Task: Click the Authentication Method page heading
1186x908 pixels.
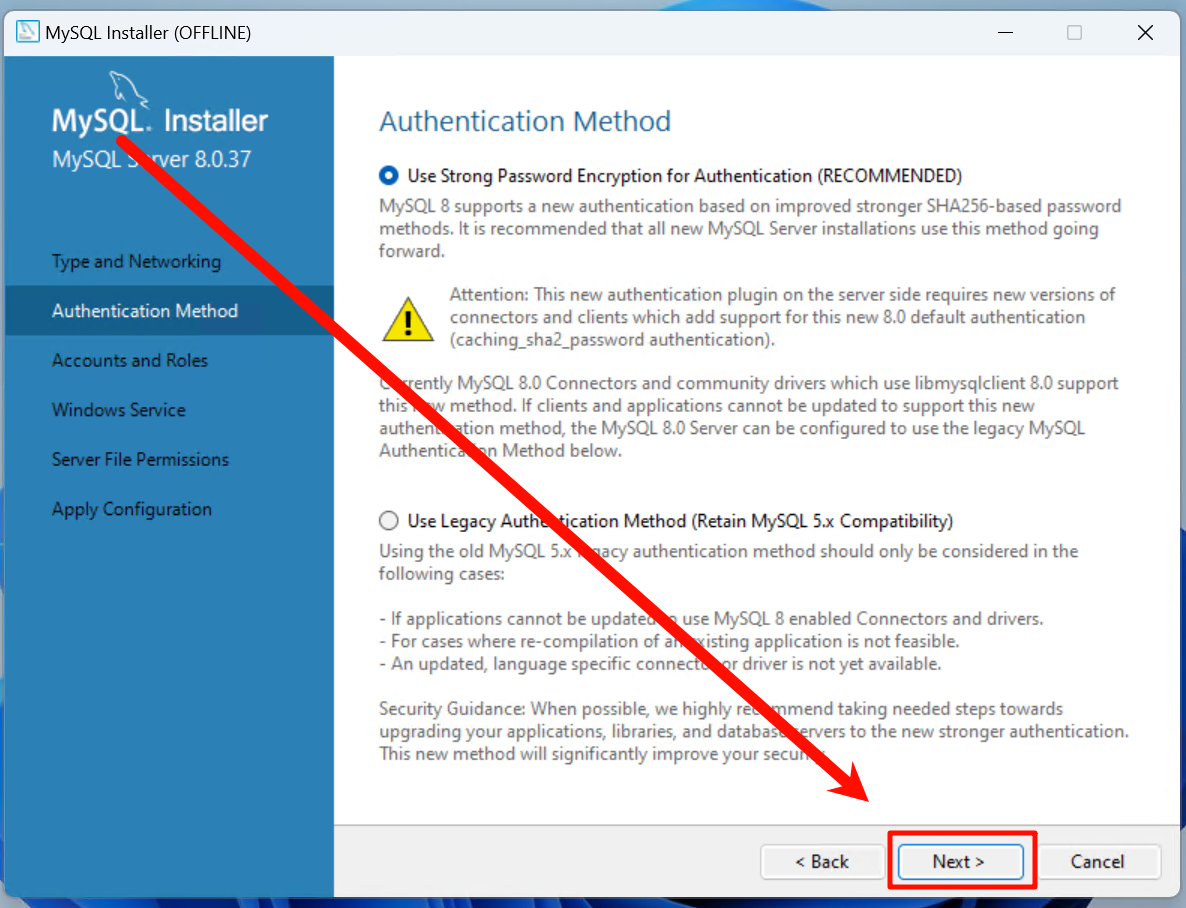Action: [525, 121]
